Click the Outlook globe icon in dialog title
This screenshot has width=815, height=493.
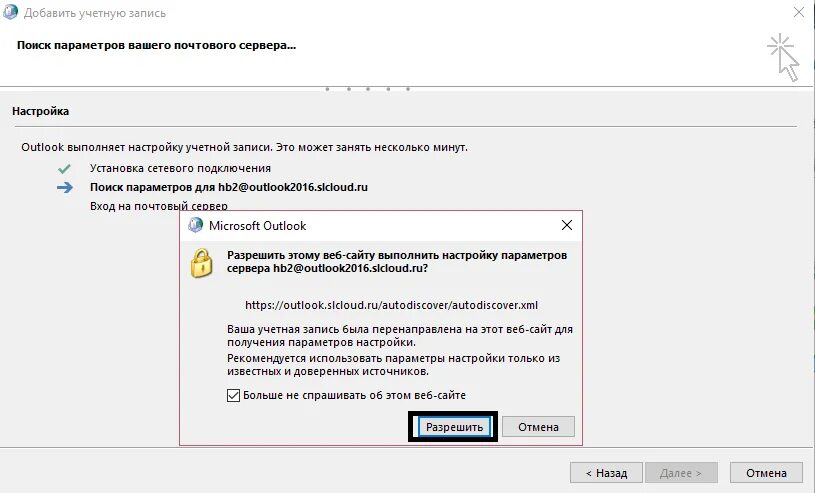click(x=195, y=225)
